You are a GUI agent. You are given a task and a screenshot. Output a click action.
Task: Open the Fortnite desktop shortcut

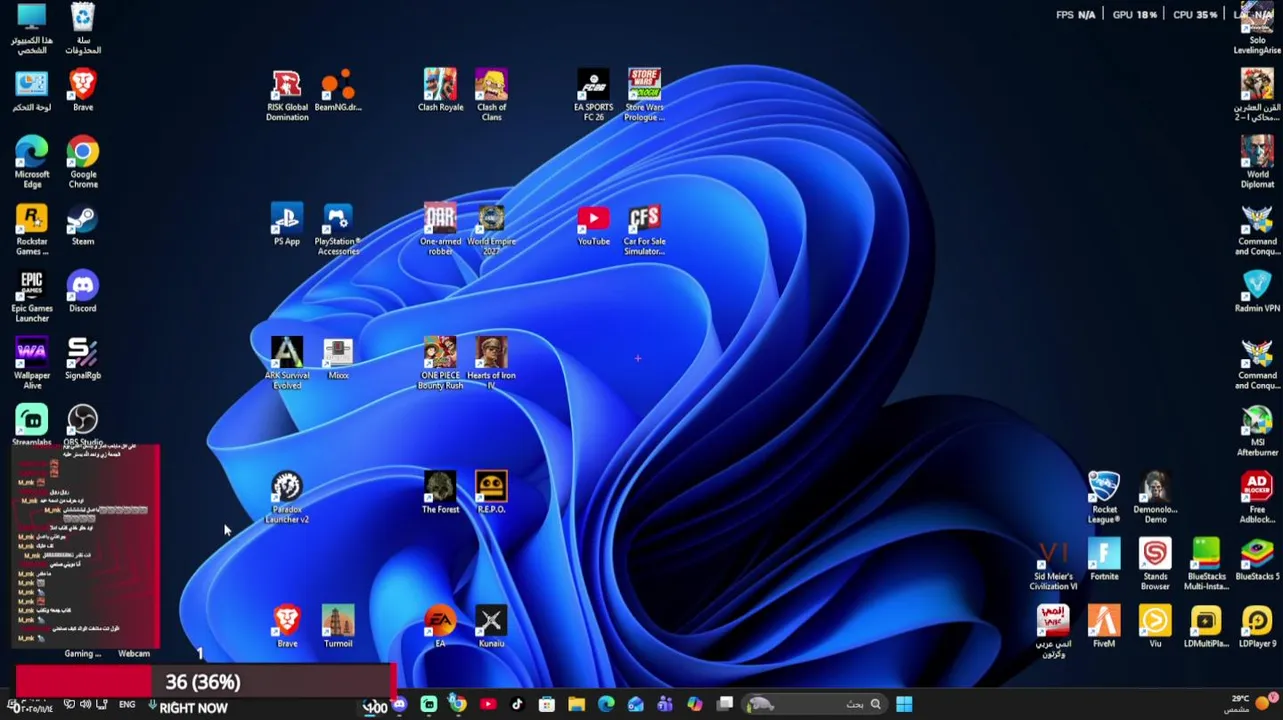(1104, 560)
